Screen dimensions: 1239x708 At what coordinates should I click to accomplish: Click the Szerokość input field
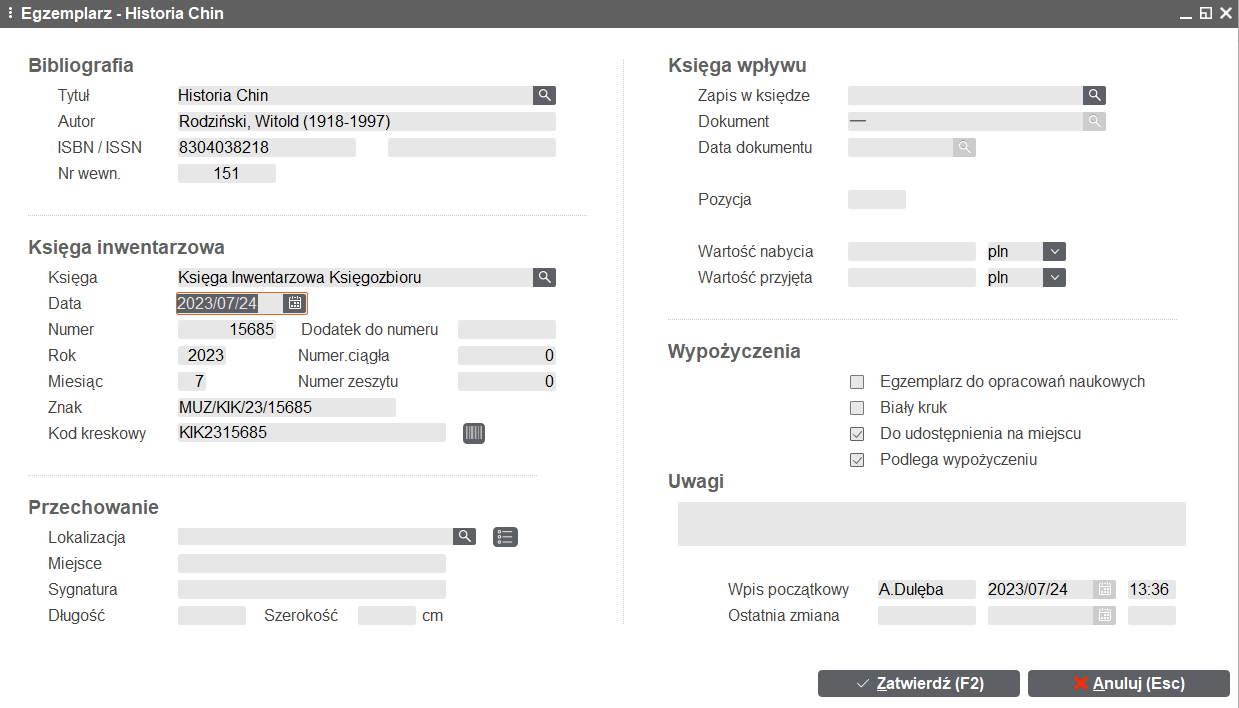tap(387, 615)
